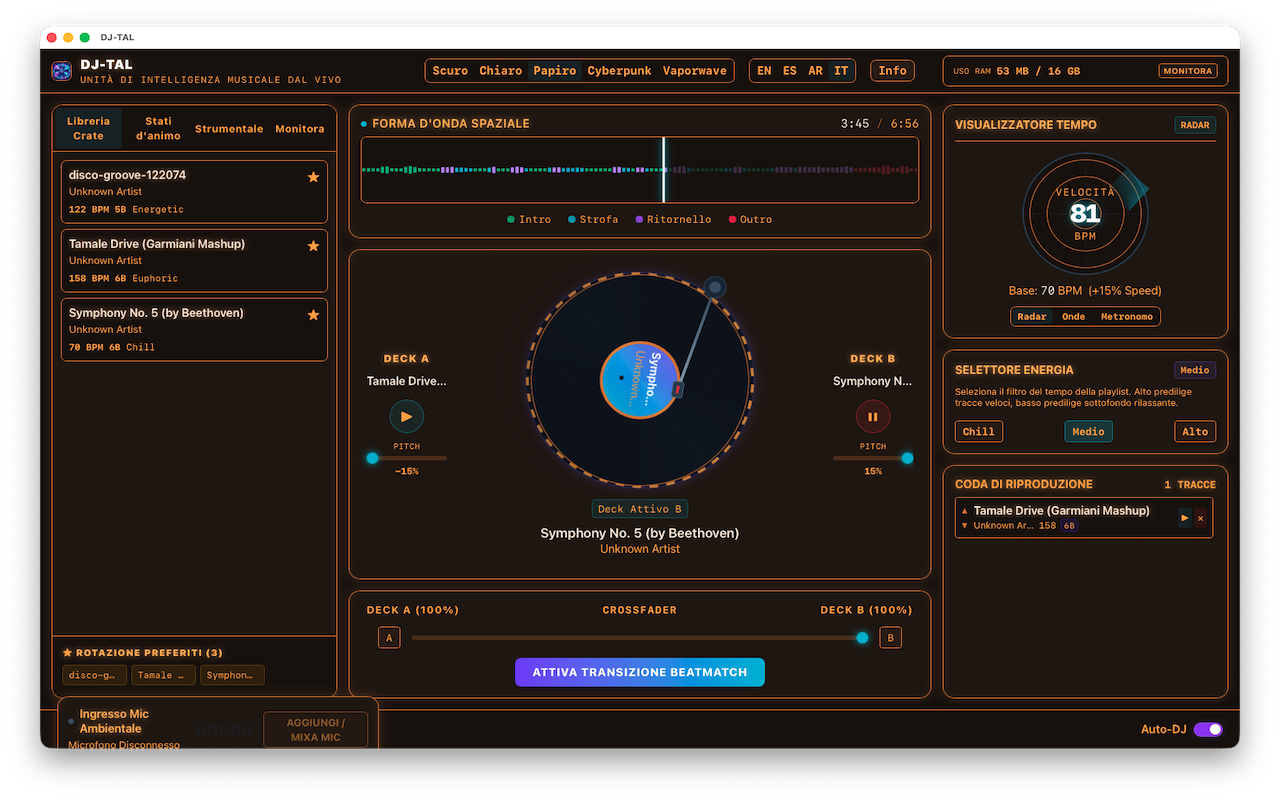Play queued Tamale Drive track
Viewport: 1280px width, 800px height.
tap(1185, 518)
